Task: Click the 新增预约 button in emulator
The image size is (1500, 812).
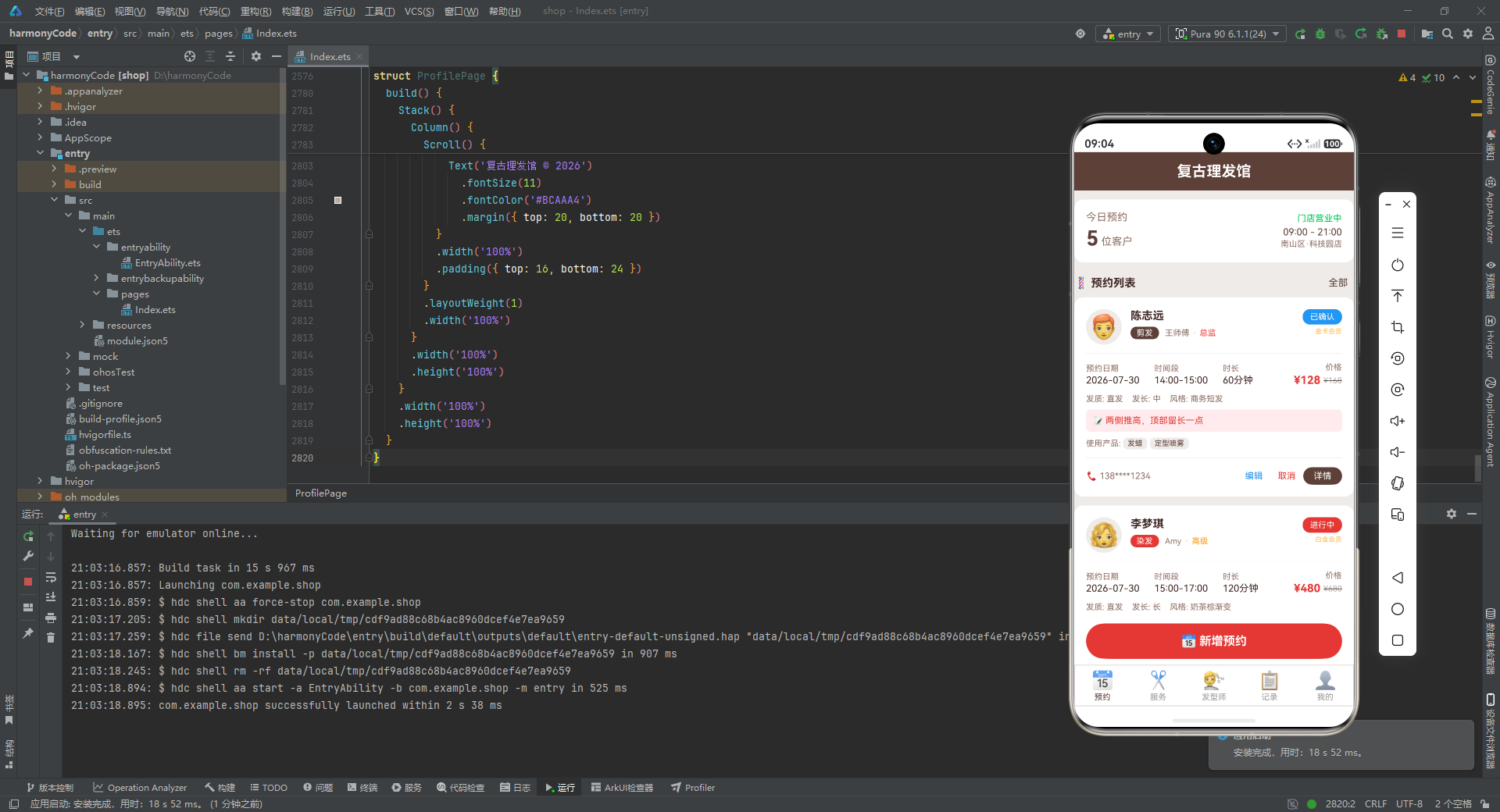Action: point(1213,641)
